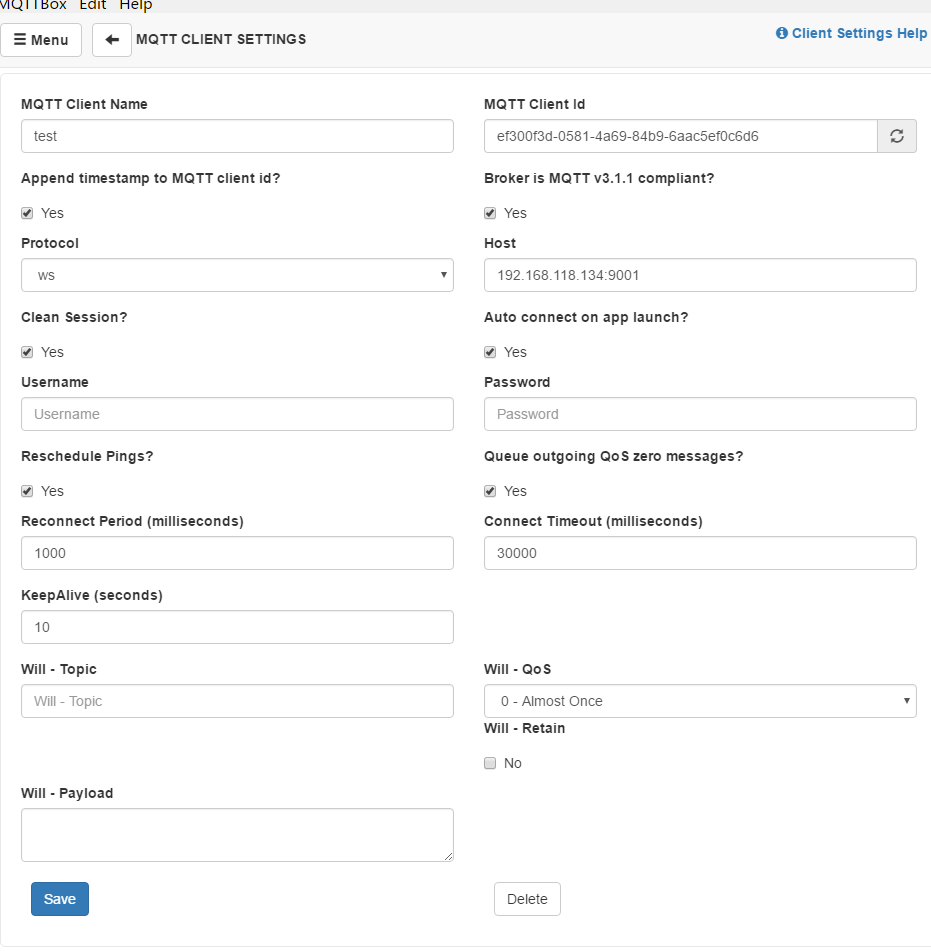This screenshot has width=931, height=951.
Task: Toggle Append timestamp to client id checkbox
Action: tap(27, 213)
